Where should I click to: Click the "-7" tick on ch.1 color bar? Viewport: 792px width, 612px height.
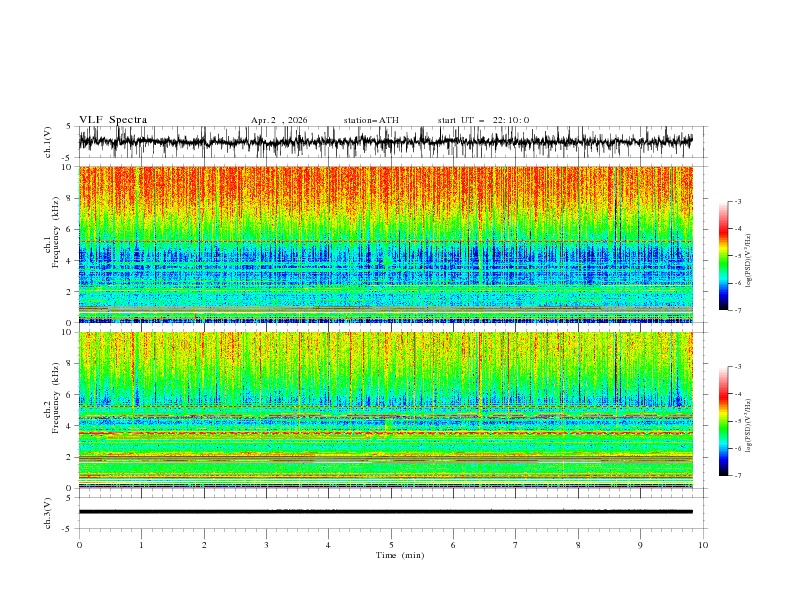click(x=738, y=310)
